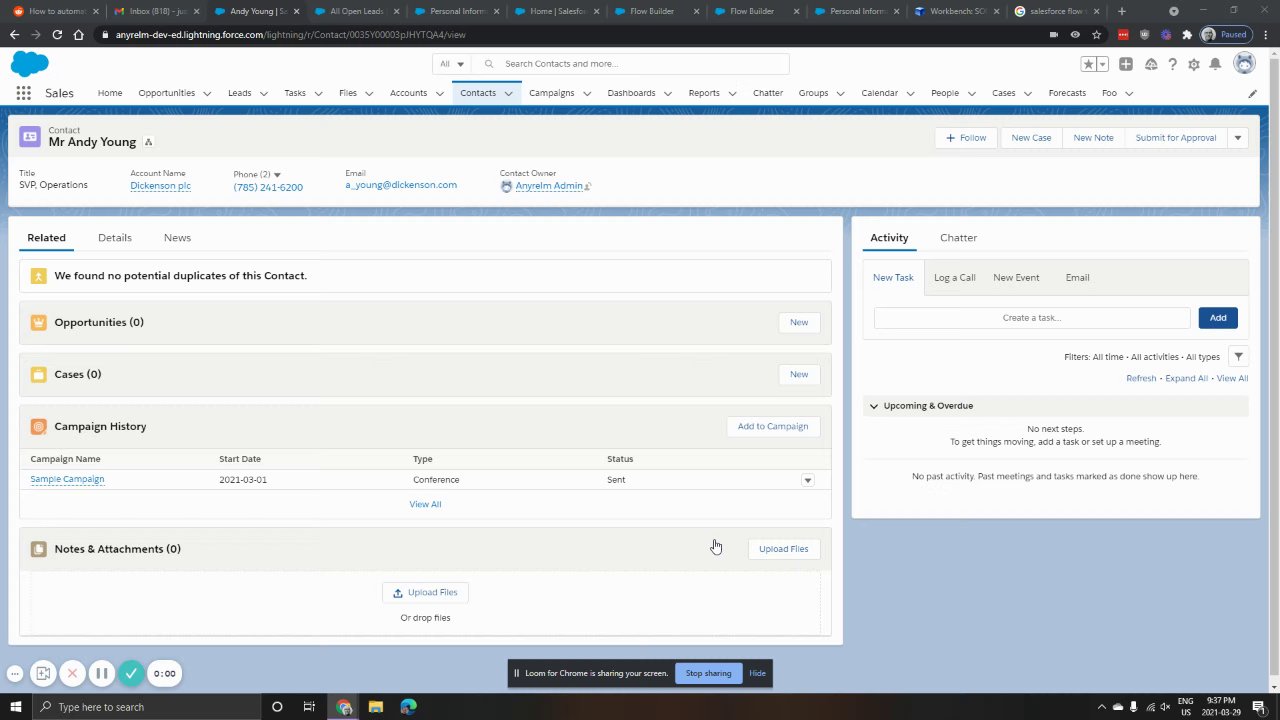
Task: Open the Chatter side tab
Action: tap(958, 238)
